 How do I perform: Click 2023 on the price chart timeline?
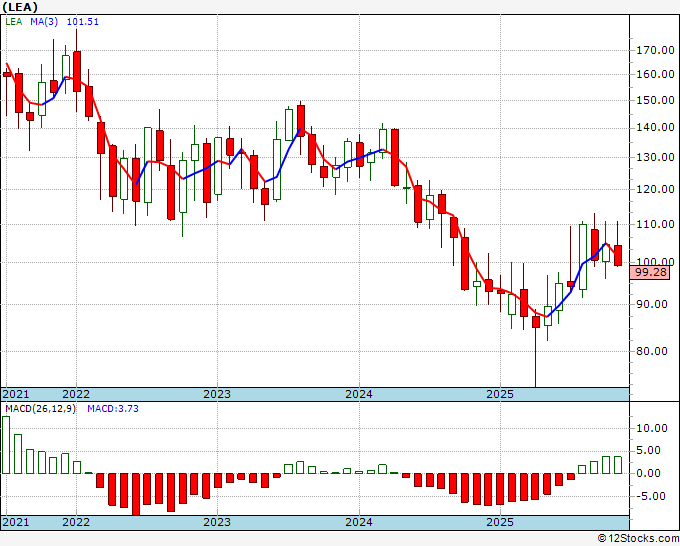point(217,394)
